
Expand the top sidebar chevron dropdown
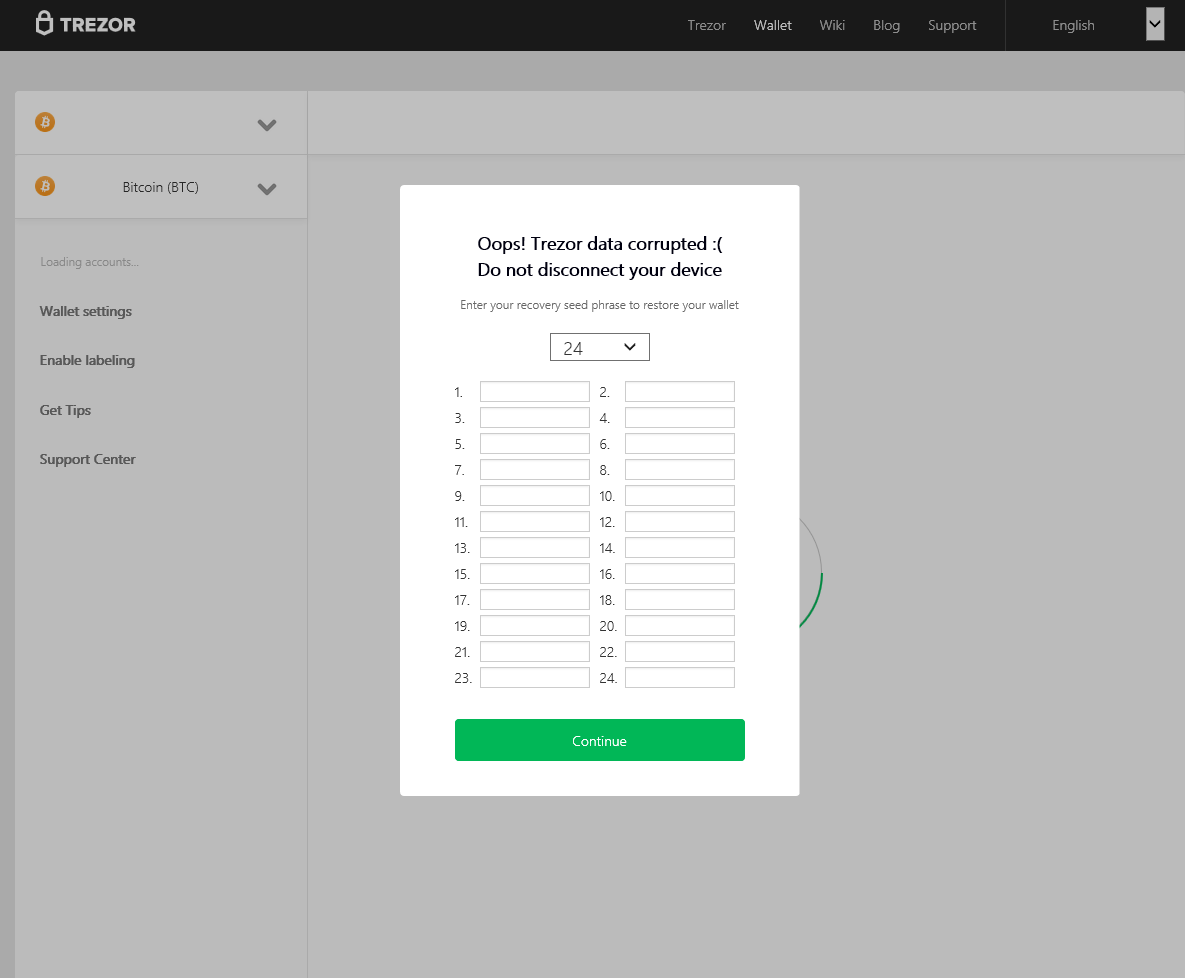(x=267, y=125)
